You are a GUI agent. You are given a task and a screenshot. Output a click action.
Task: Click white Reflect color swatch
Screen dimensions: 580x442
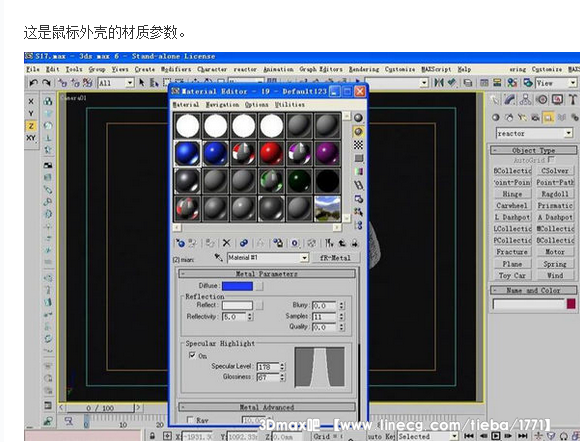[x=237, y=305]
